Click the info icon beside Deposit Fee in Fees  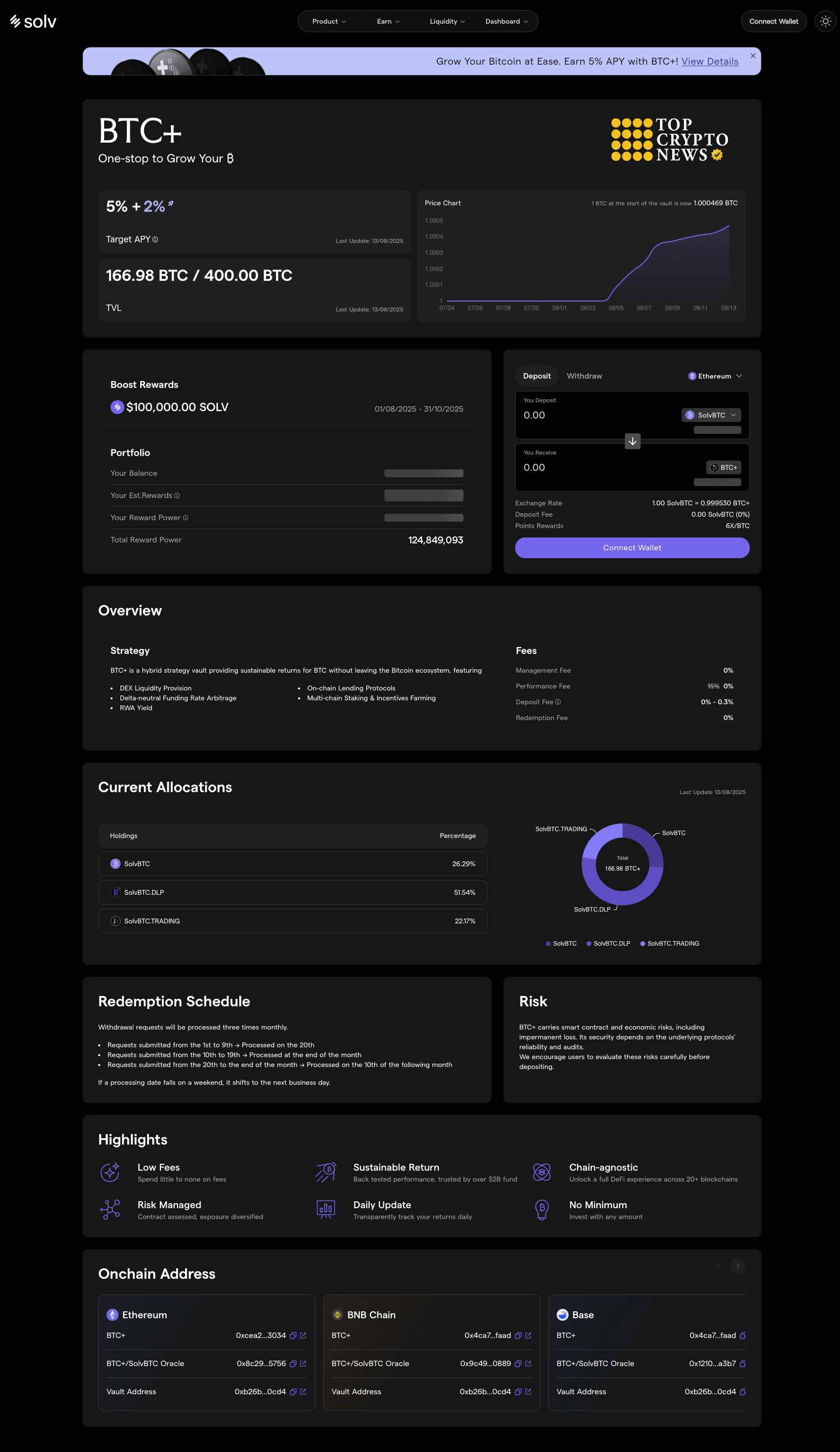pos(558,702)
